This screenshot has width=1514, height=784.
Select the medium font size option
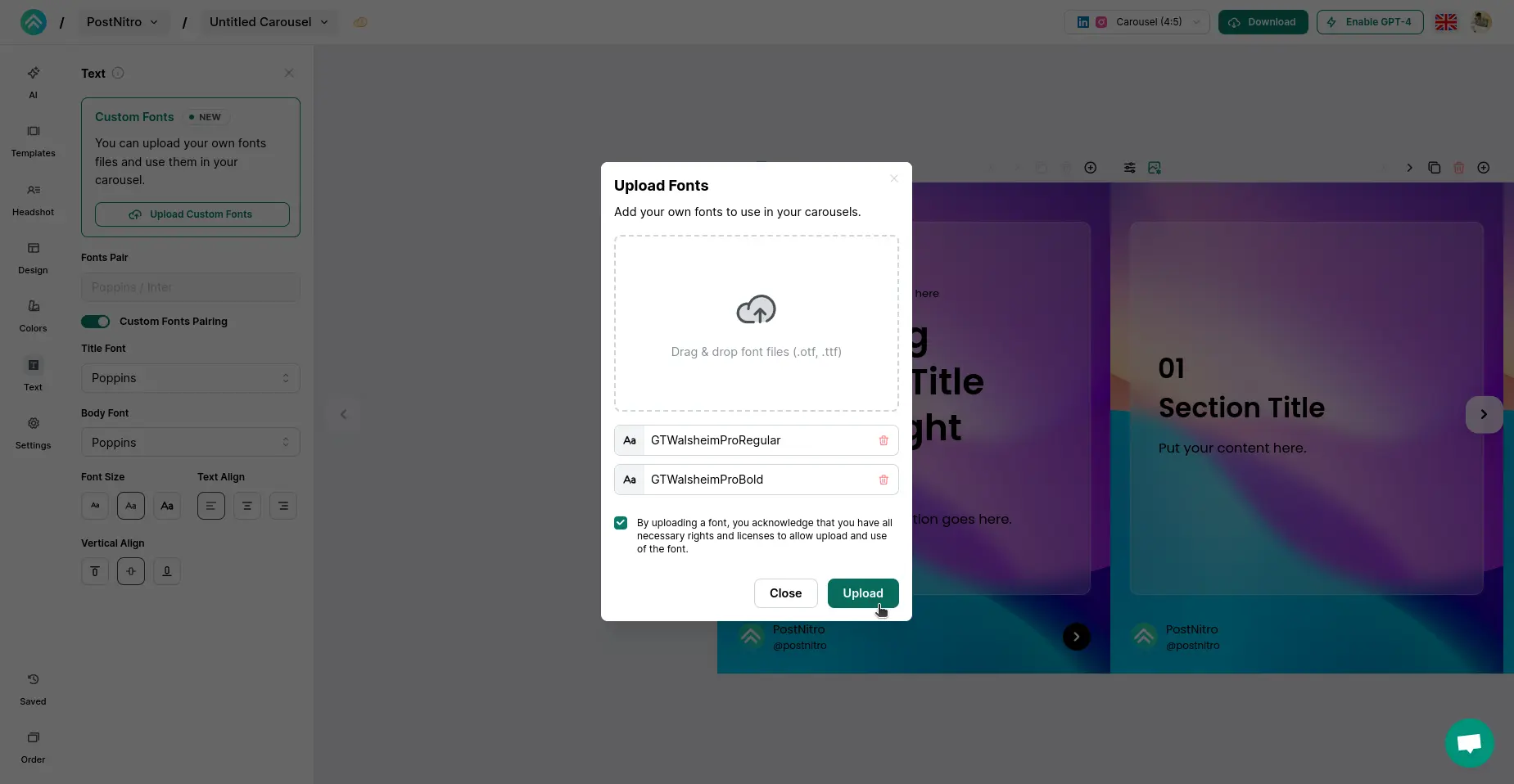click(x=130, y=506)
